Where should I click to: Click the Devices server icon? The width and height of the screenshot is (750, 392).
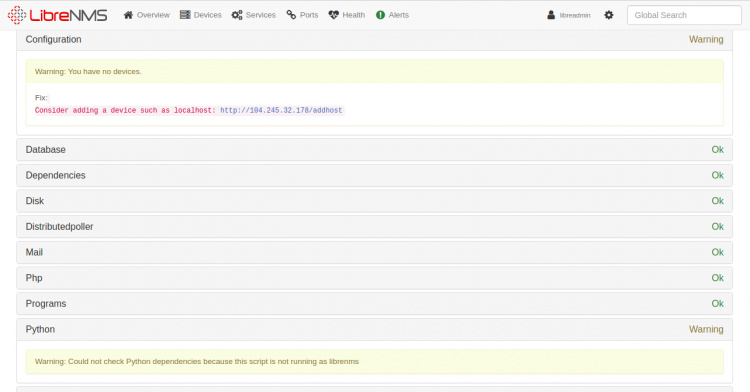pyautogui.click(x=185, y=15)
